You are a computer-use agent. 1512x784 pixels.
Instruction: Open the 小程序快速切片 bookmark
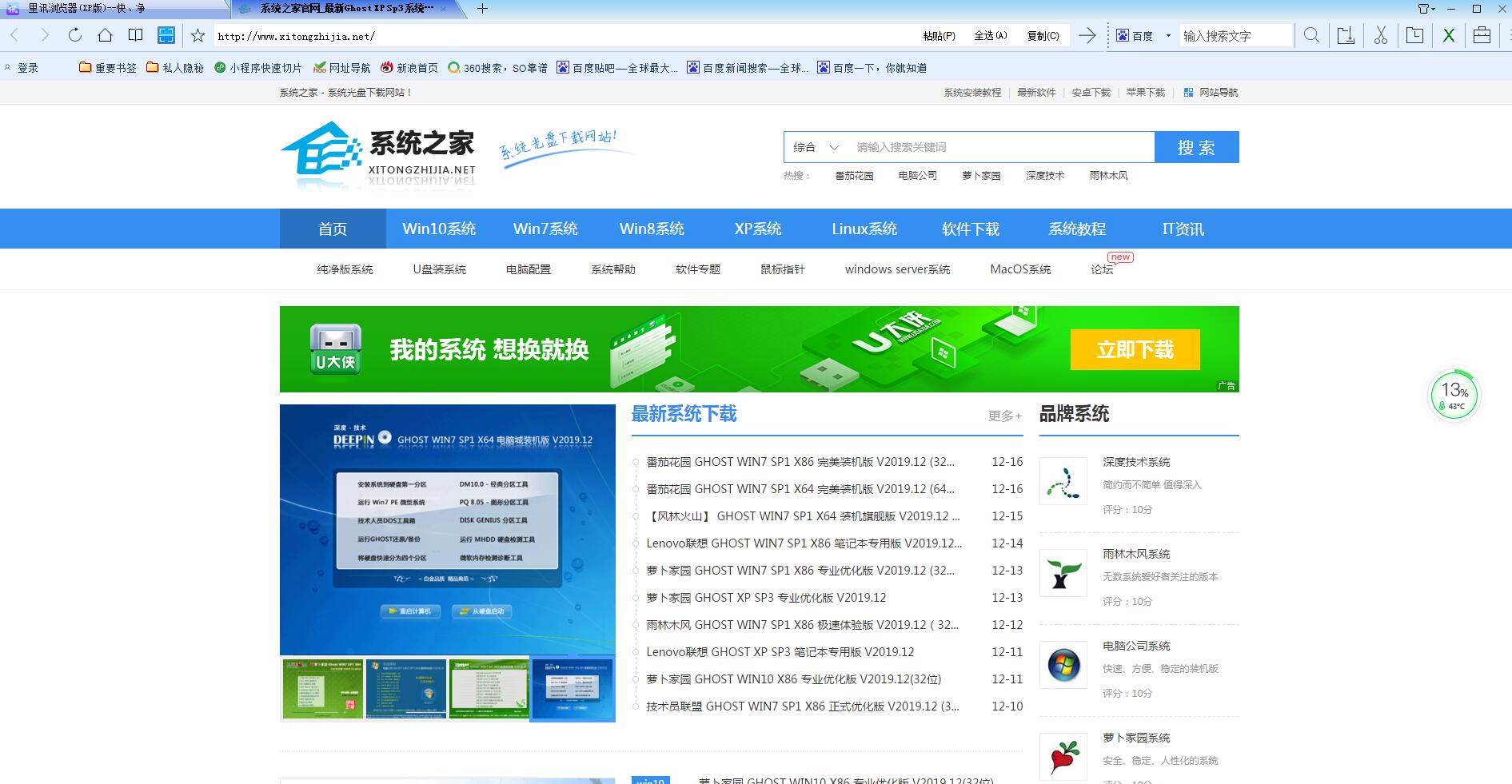click(258, 68)
